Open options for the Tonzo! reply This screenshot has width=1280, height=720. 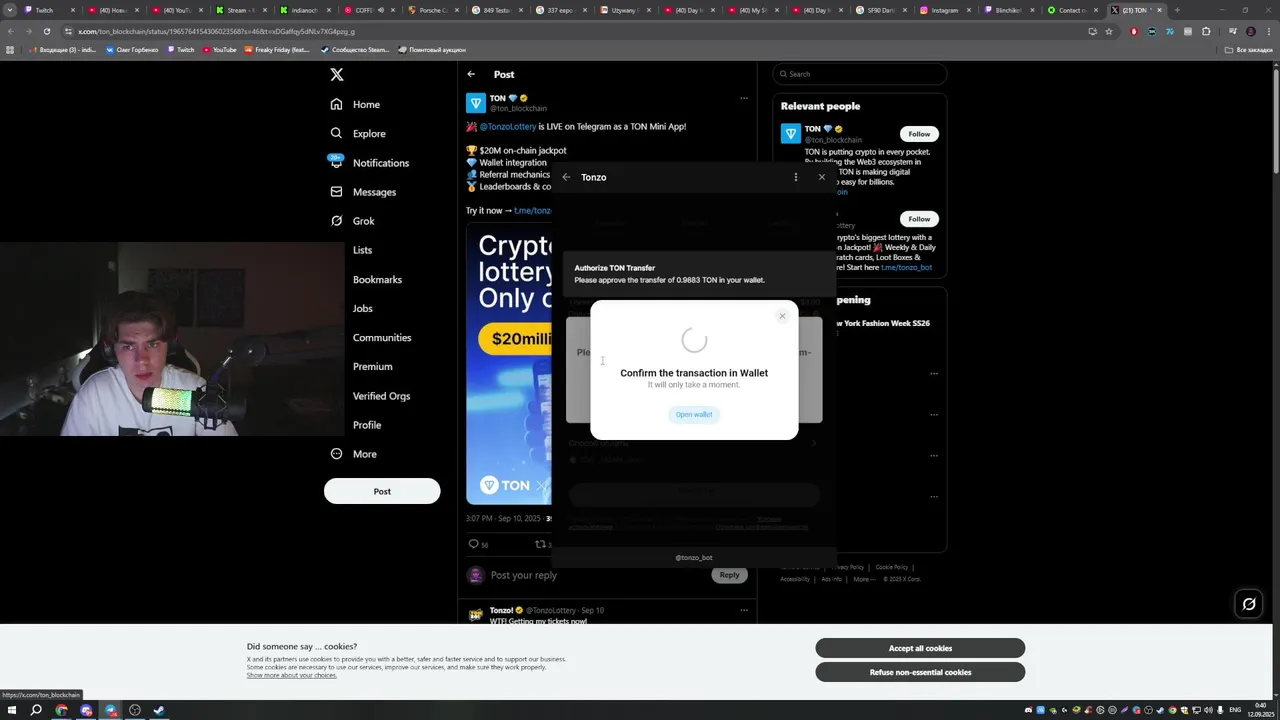[x=743, y=610]
